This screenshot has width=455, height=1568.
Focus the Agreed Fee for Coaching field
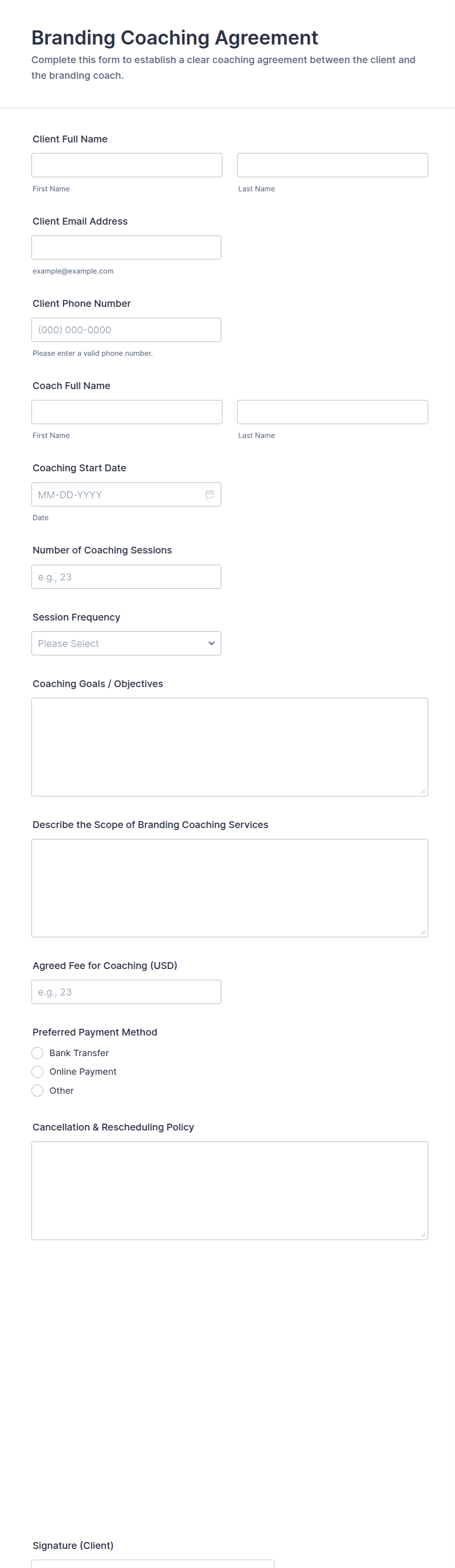pos(126,992)
